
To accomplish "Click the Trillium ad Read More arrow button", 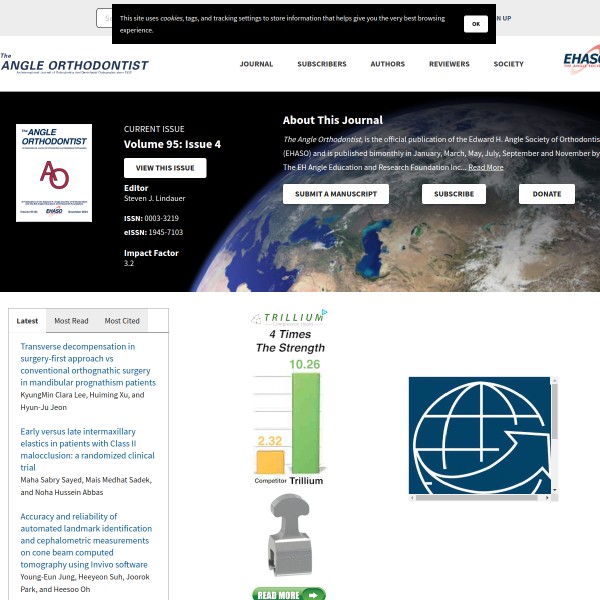I will coord(289,594).
